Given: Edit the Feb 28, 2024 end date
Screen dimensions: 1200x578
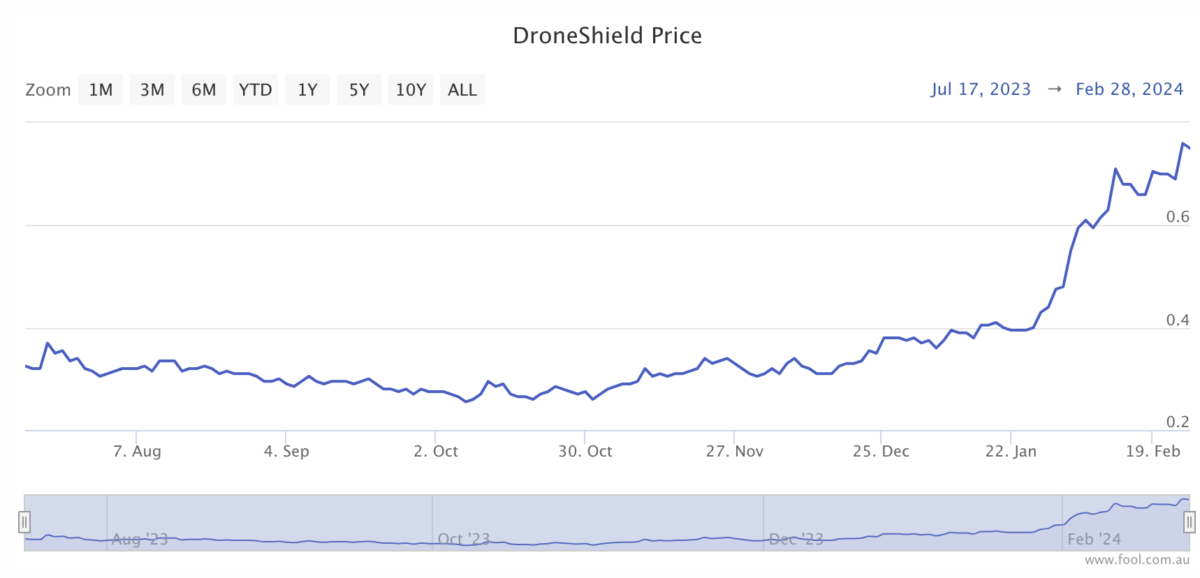Looking at the screenshot, I should (1126, 89).
